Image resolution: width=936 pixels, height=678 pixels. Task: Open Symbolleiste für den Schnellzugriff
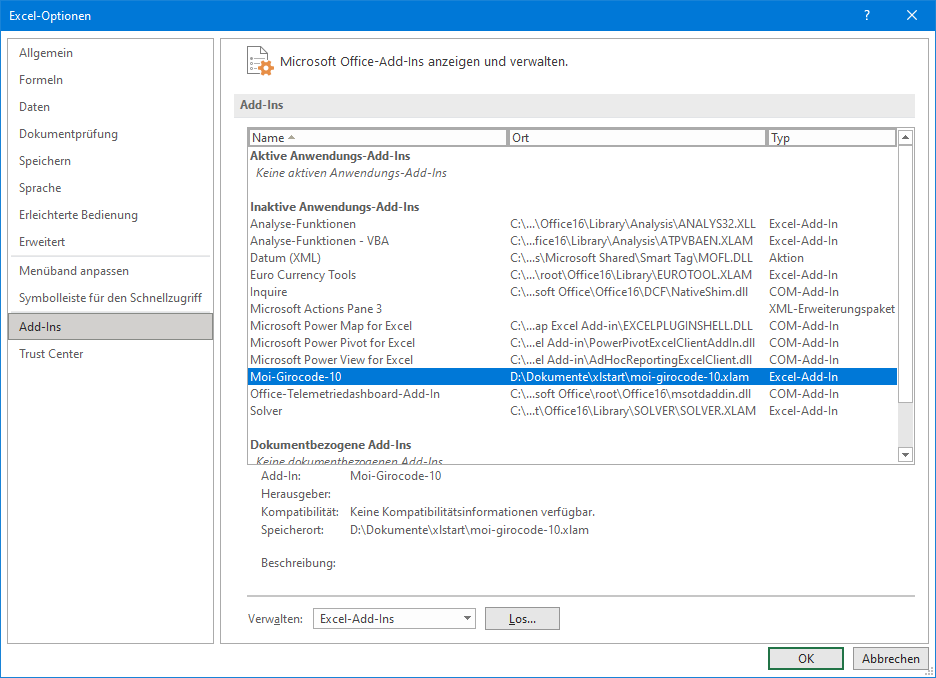pos(110,297)
